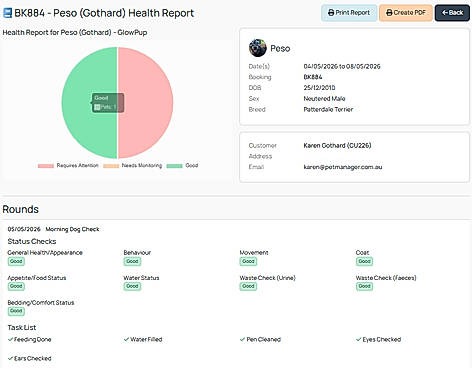
Task: Select the Good badge under Appetite/Food Status
Action: click(16, 286)
